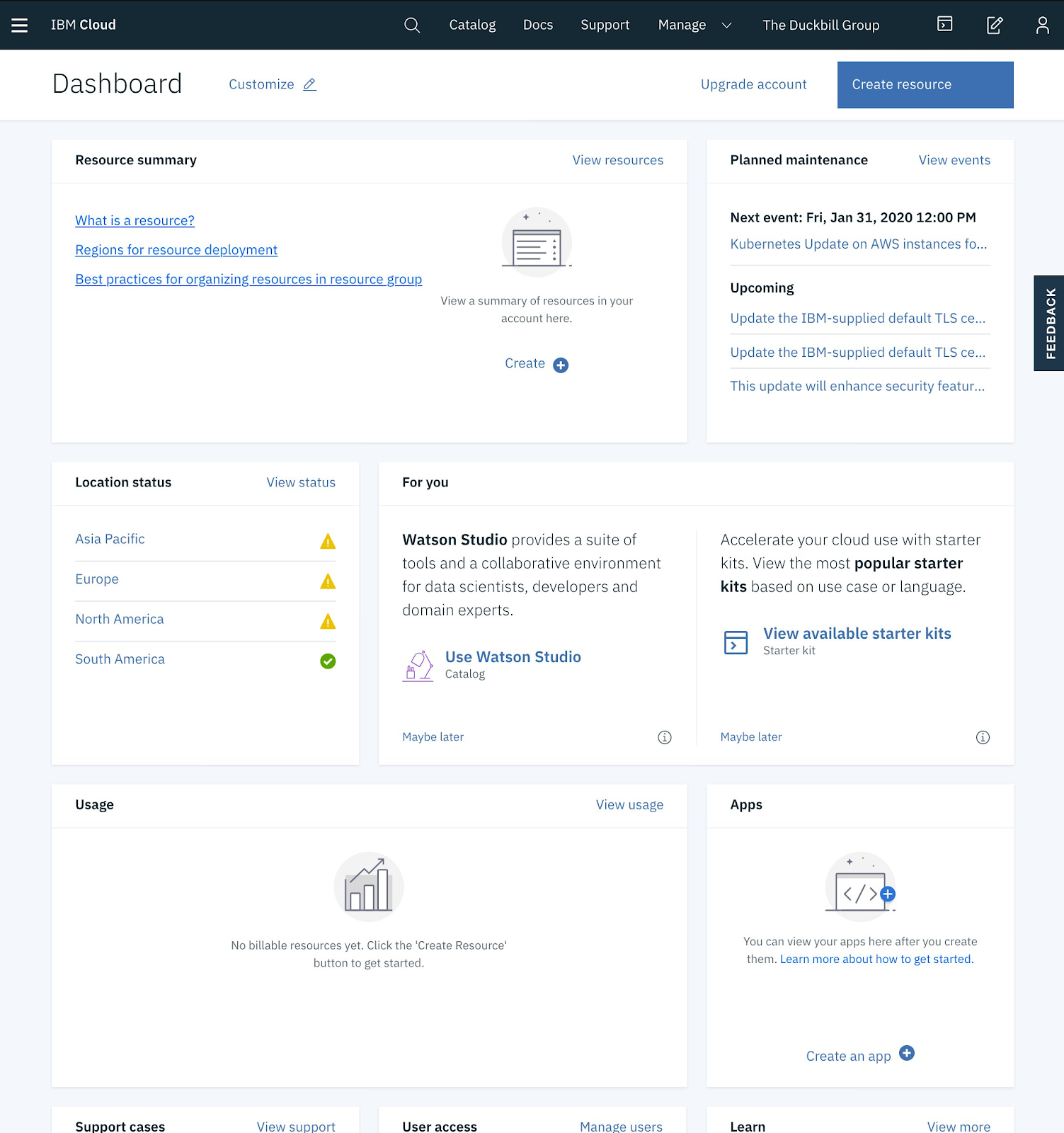Open the Europe location link
Viewport: 1064px width, 1133px height.
(97, 579)
